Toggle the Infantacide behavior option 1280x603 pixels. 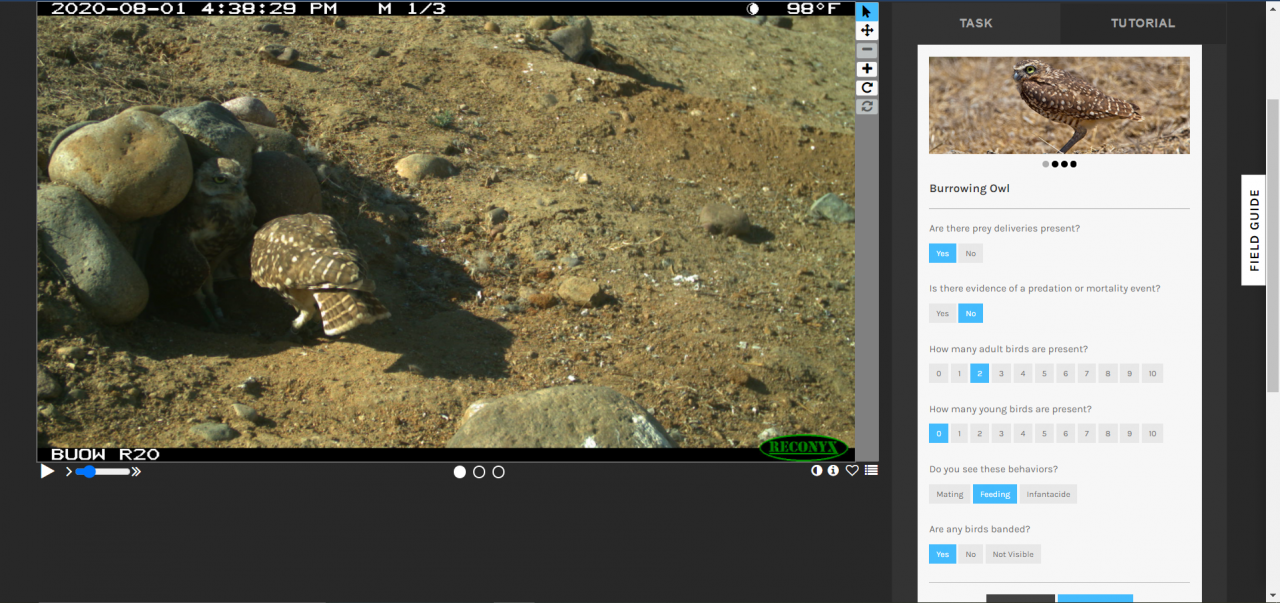[x=1048, y=494]
